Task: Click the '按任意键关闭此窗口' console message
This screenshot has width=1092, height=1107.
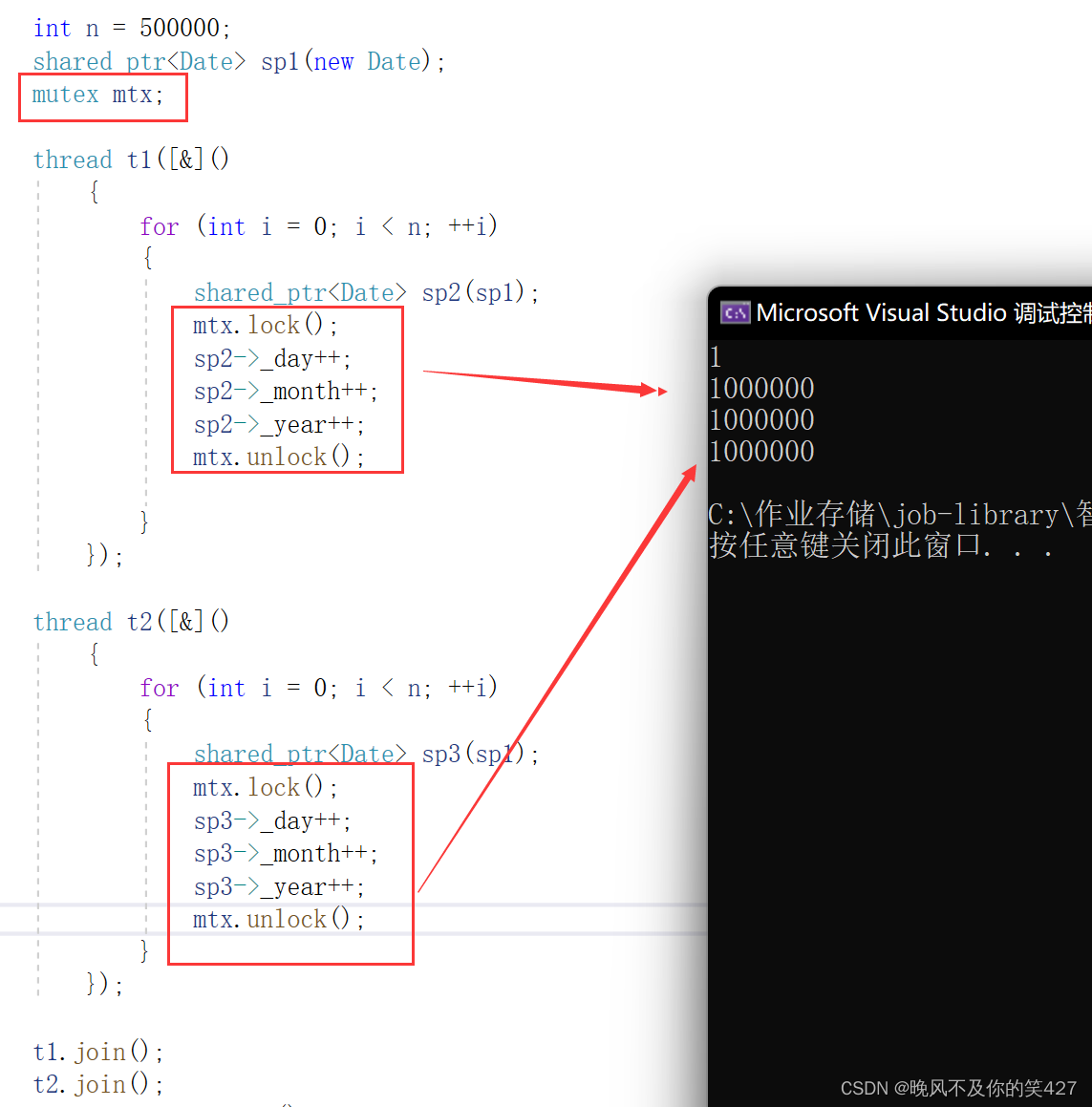Action: tap(881, 545)
